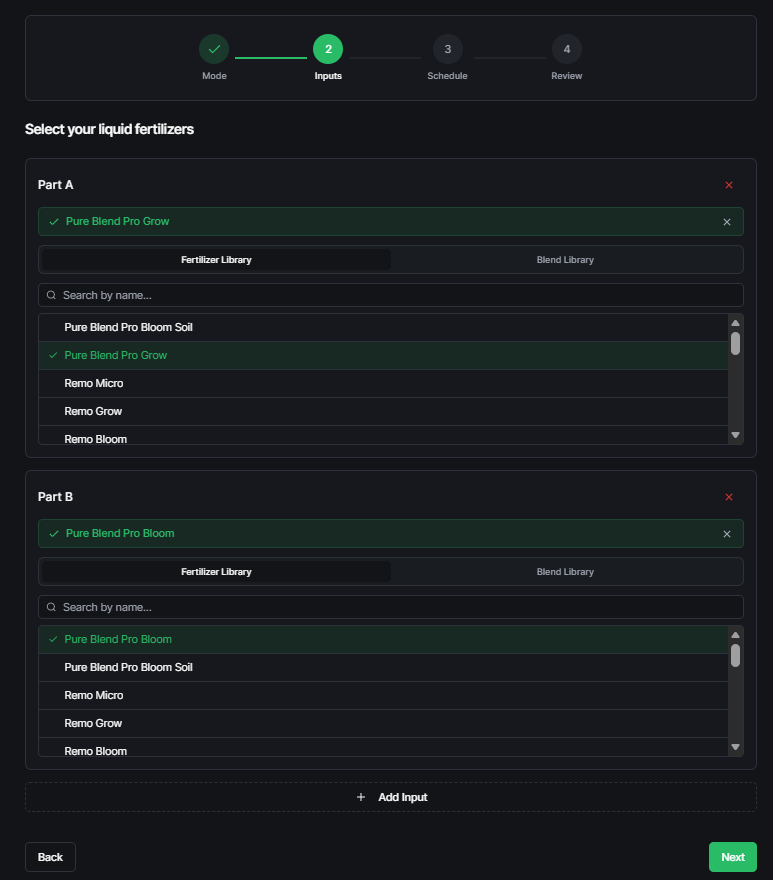This screenshot has width=773, height=880.
Task: Click the step 2 Inputs circle
Action: tap(328, 49)
